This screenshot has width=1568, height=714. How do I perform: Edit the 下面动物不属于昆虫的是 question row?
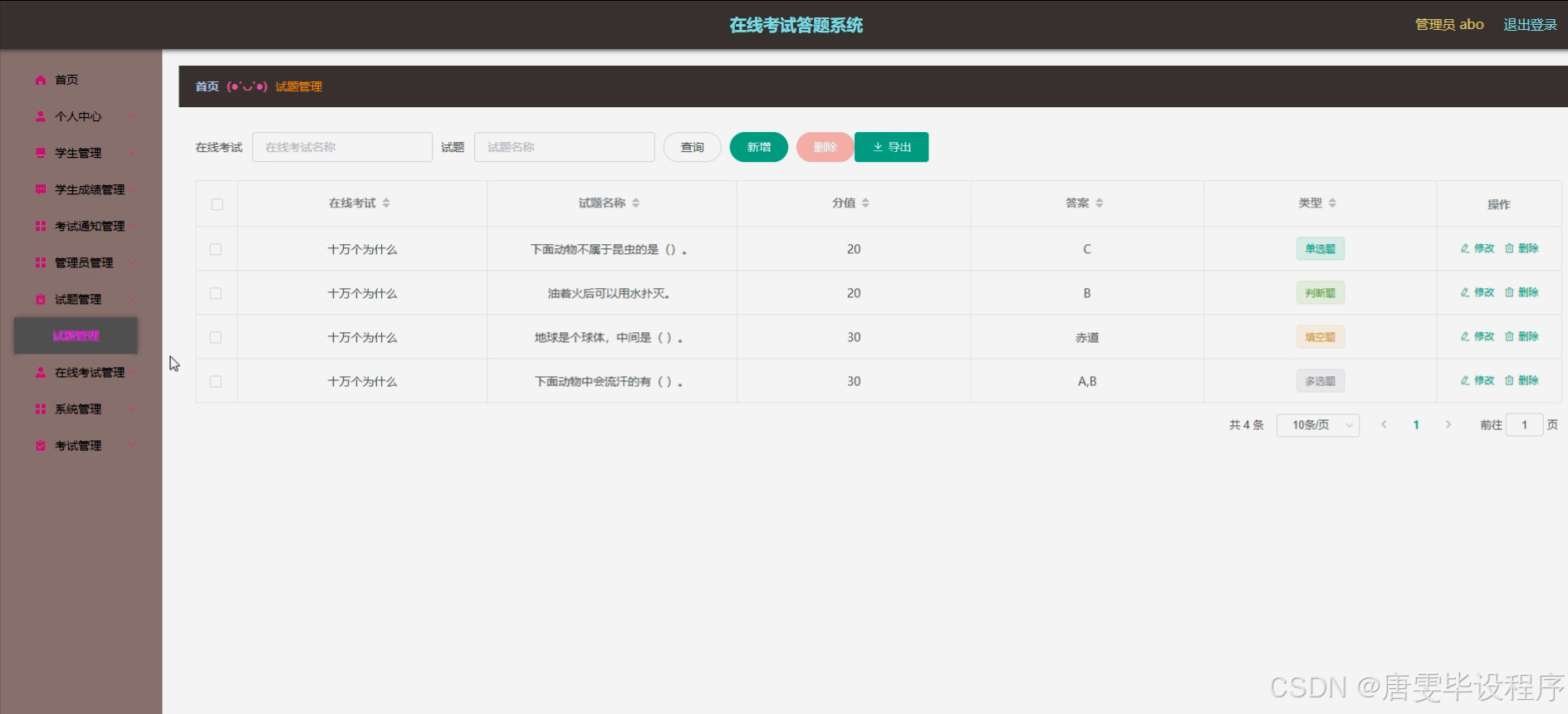(1477, 248)
